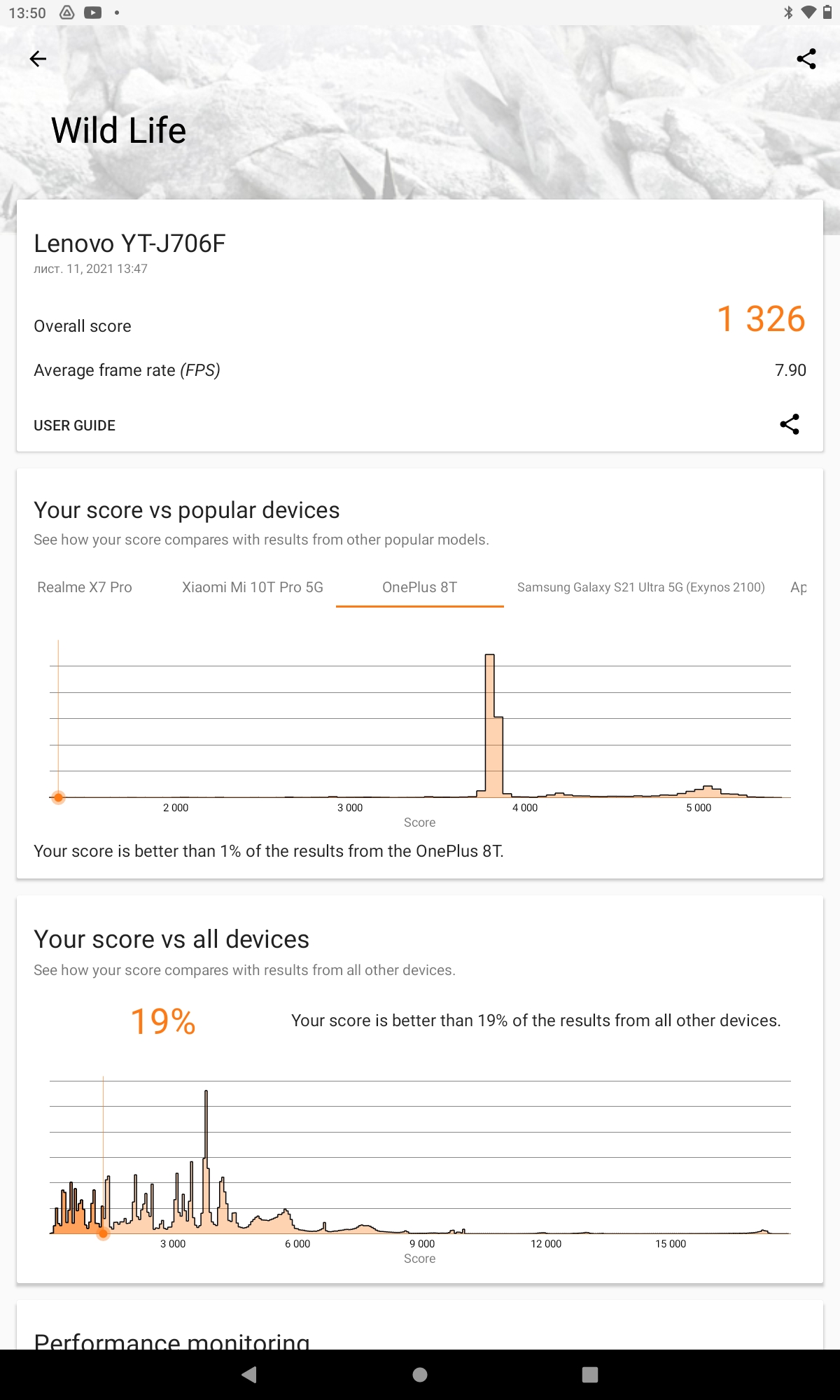
Task: Tap the YouTube notification icon
Action: (x=92, y=13)
